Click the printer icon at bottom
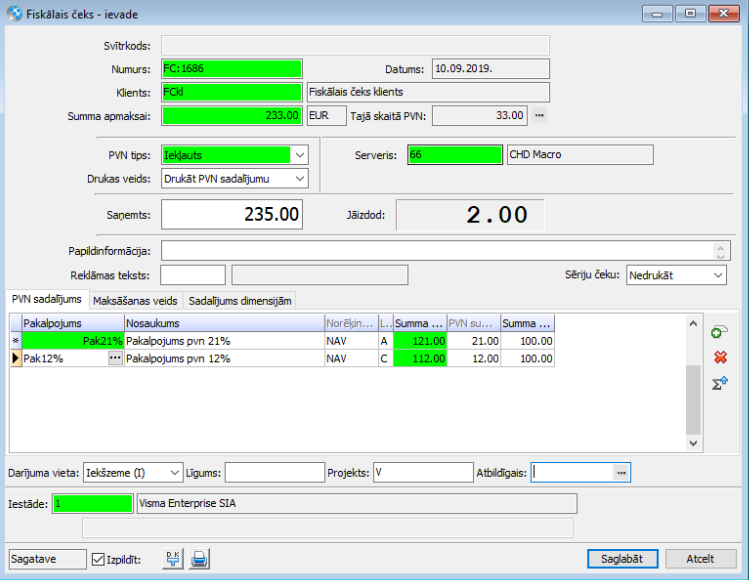Image resolution: width=749 pixels, height=580 pixels. pyautogui.click(x=199, y=559)
